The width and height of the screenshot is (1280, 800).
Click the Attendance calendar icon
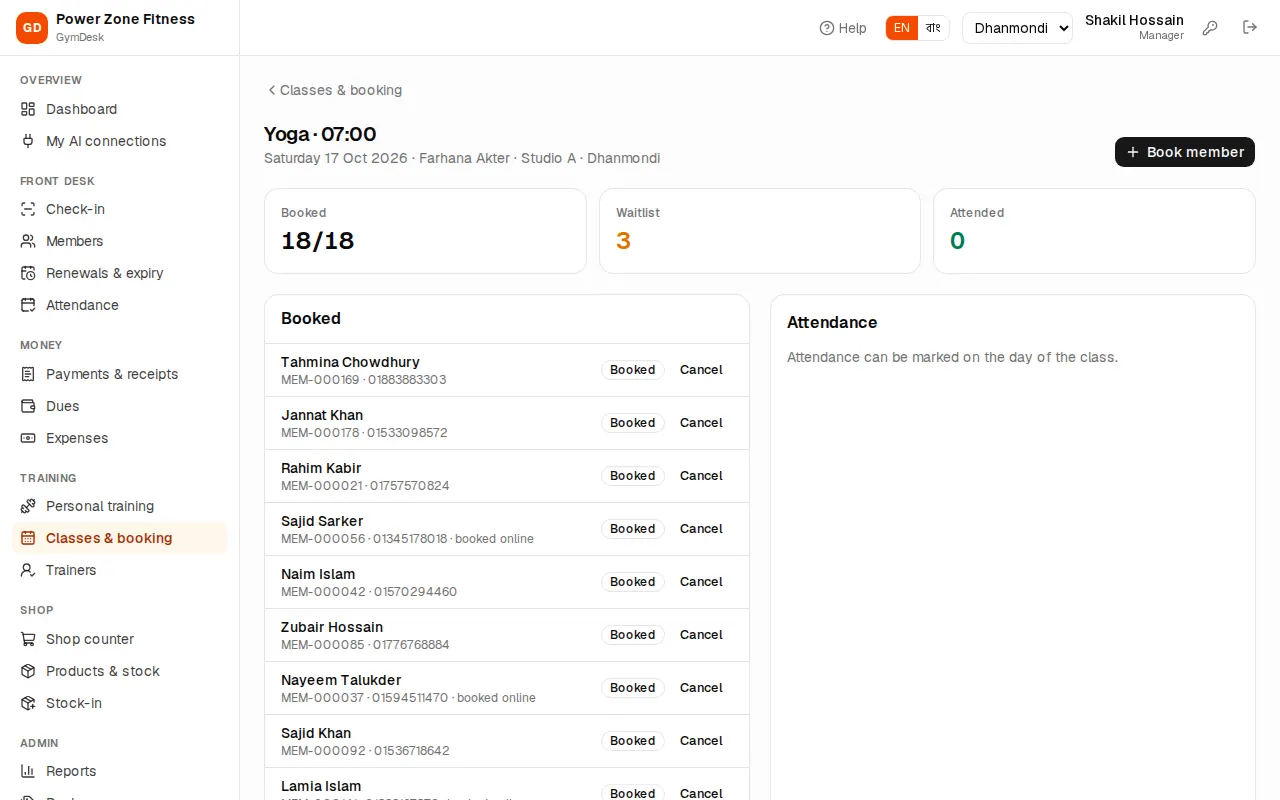(x=28, y=305)
